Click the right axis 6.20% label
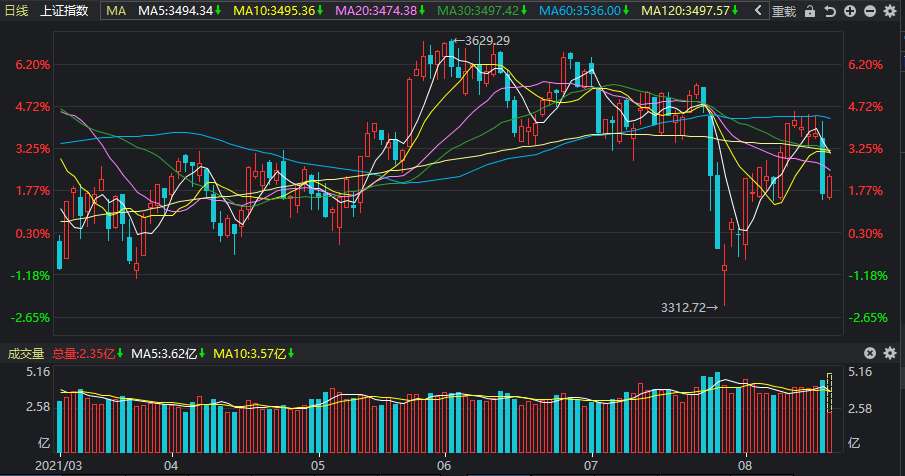 tap(866, 65)
